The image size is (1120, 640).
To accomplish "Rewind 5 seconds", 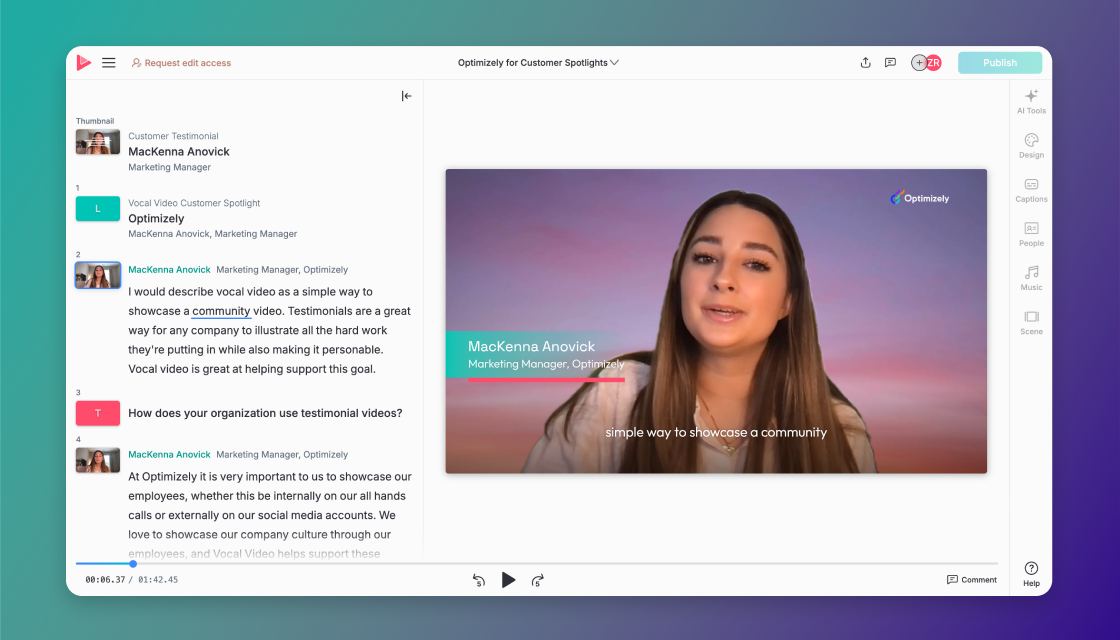I will coord(479,580).
